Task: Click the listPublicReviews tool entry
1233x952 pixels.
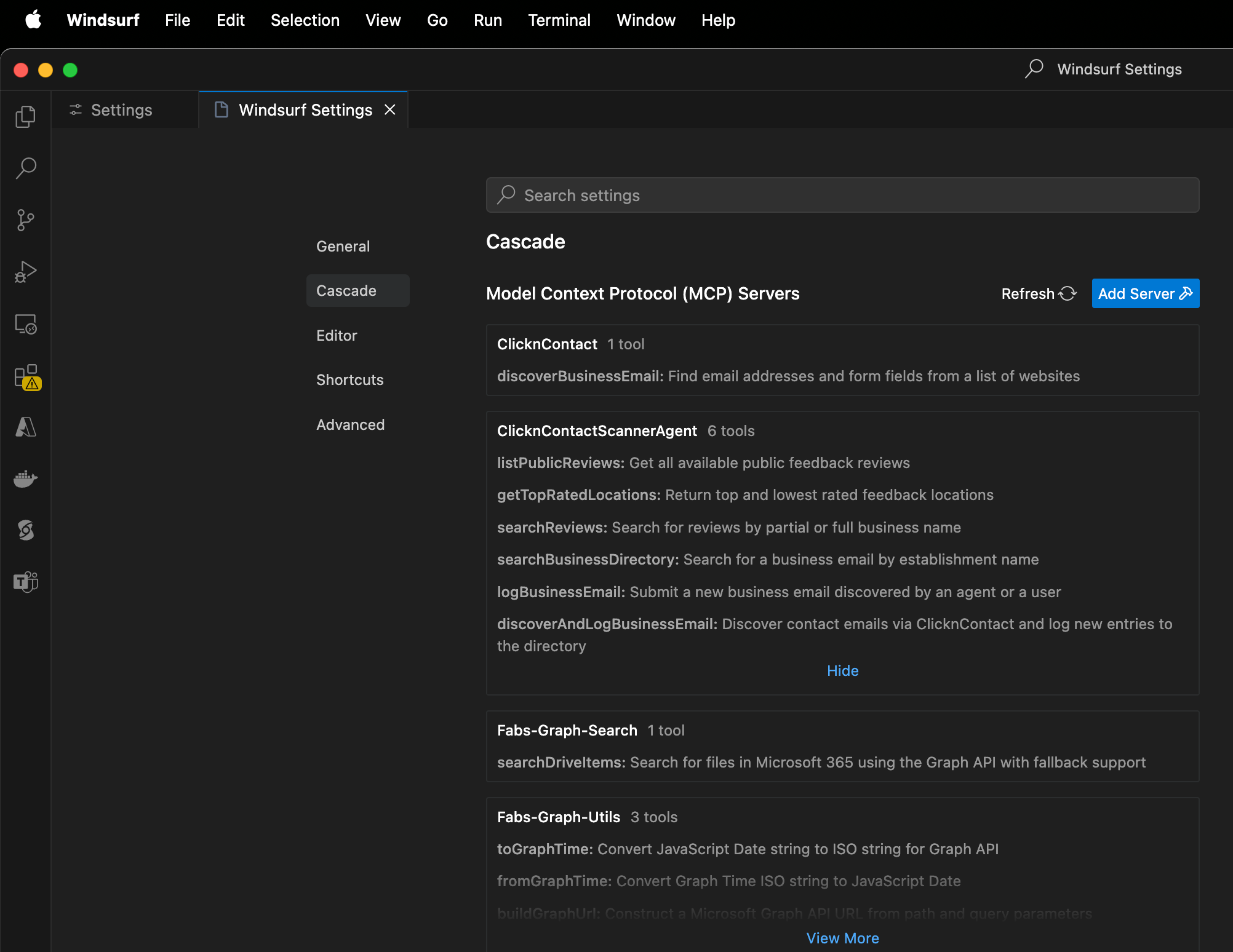Action: click(x=703, y=462)
